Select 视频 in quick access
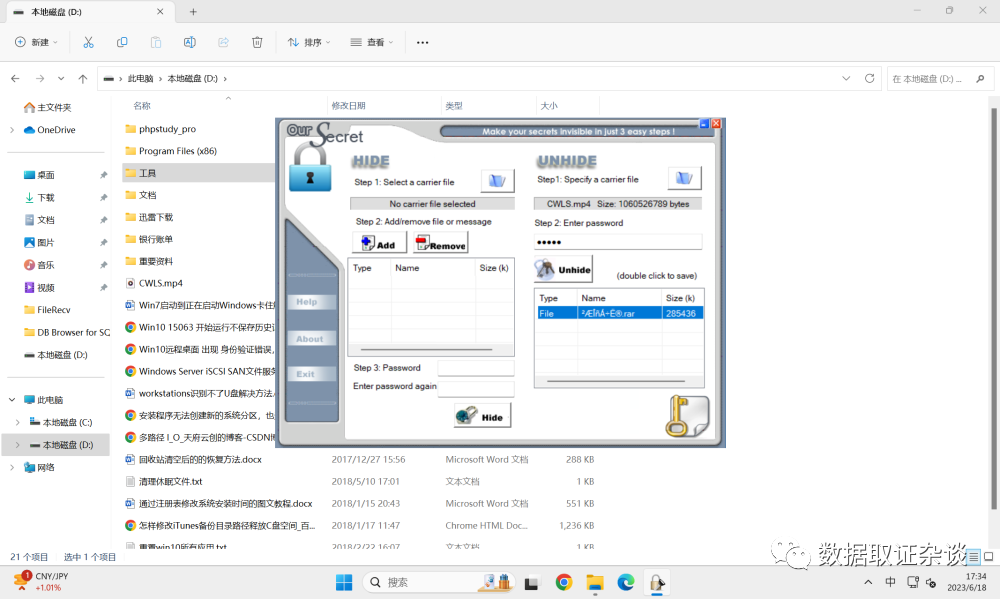 (x=39, y=287)
